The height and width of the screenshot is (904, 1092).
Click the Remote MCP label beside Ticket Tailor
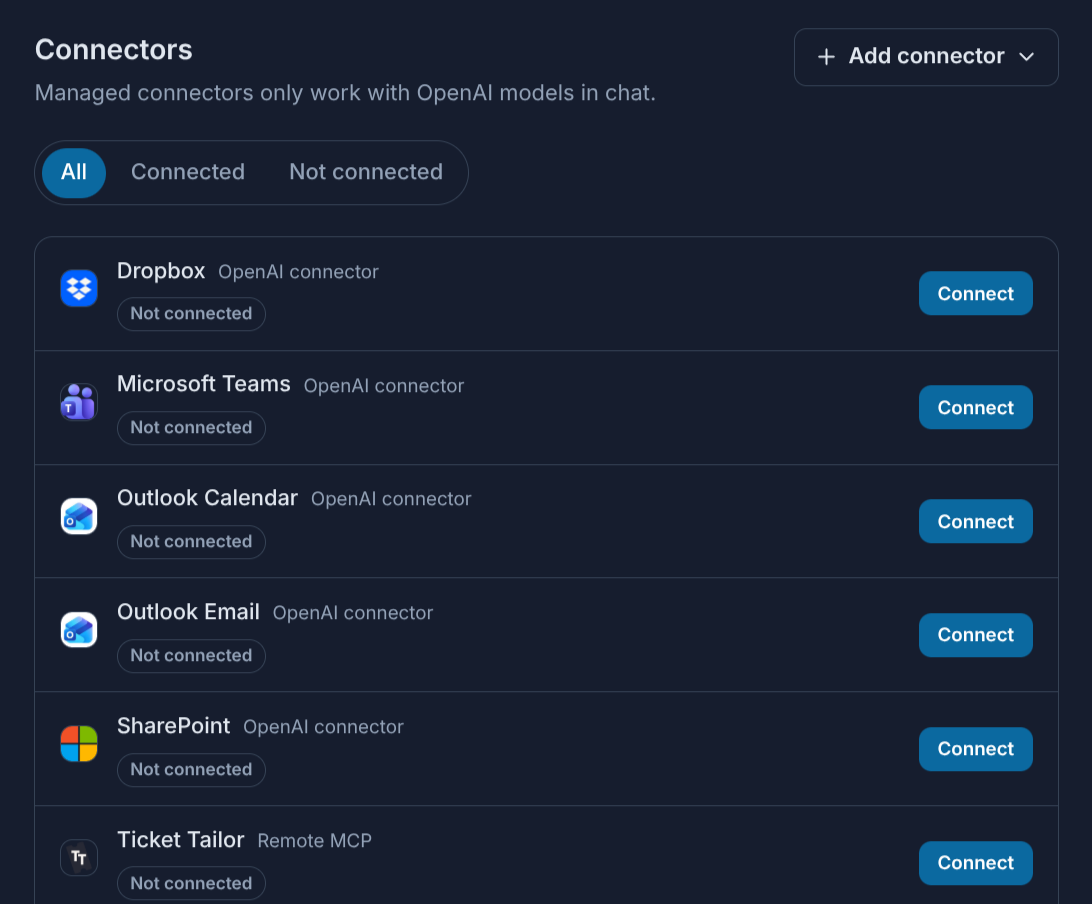pyautogui.click(x=315, y=841)
